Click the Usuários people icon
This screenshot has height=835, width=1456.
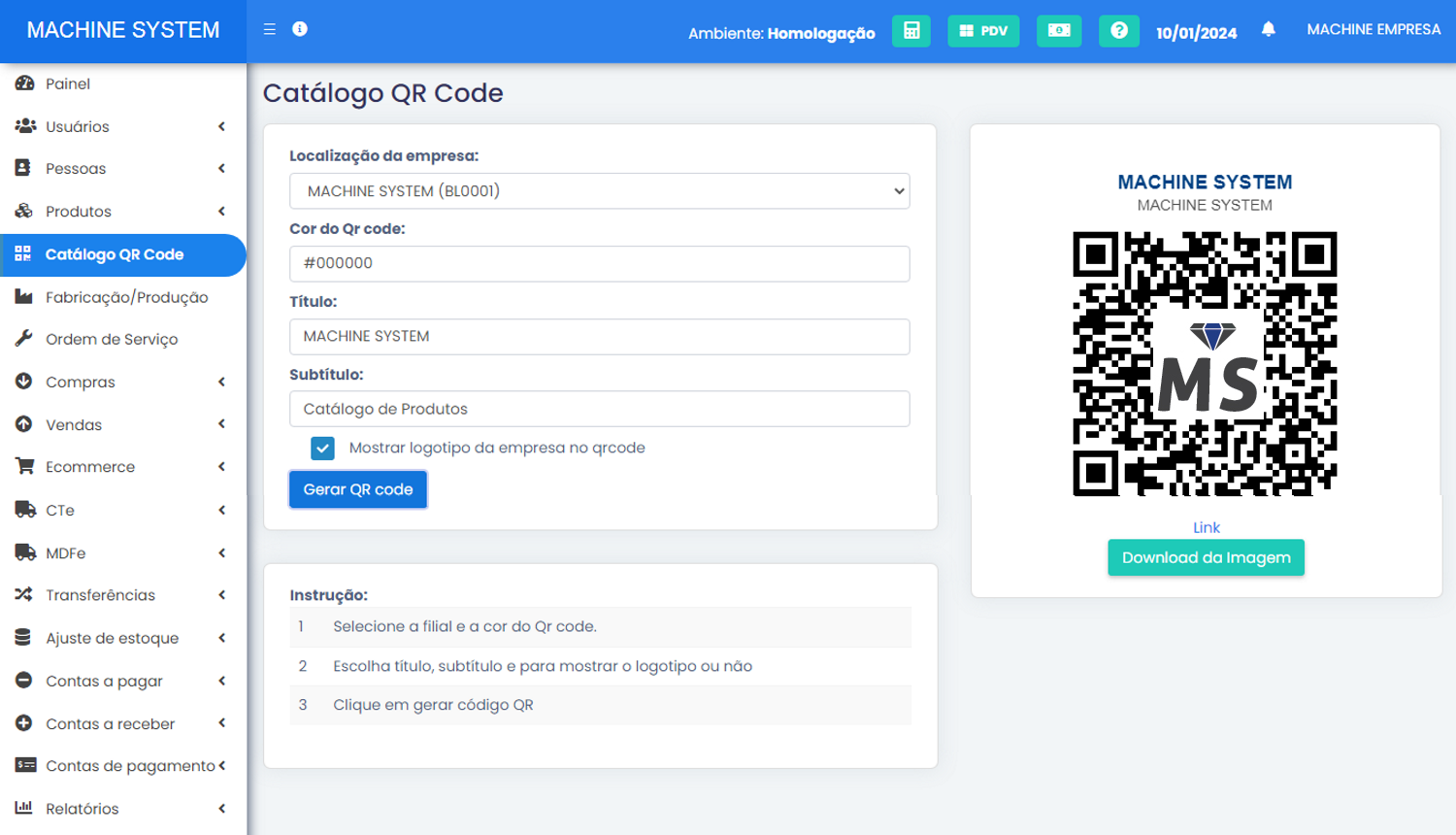click(25, 126)
